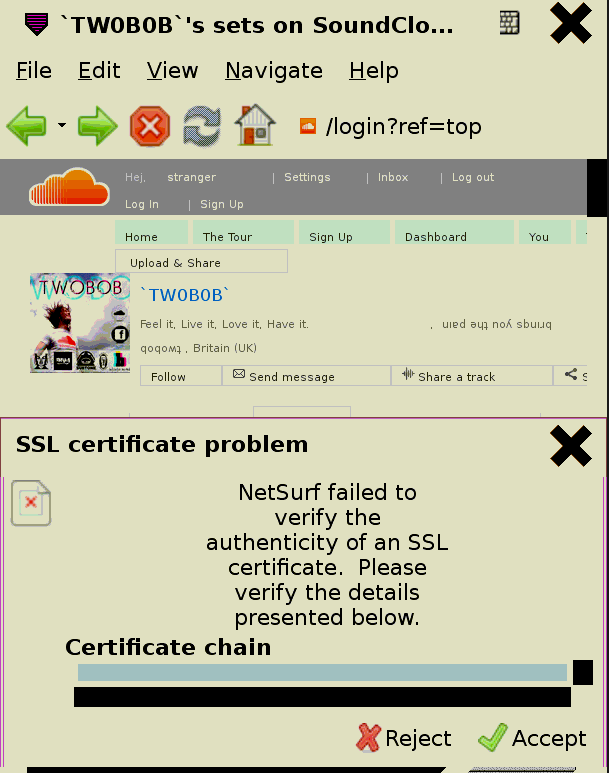Go back with the green left arrow
Viewport: 609px width, 773px height.
(27, 126)
